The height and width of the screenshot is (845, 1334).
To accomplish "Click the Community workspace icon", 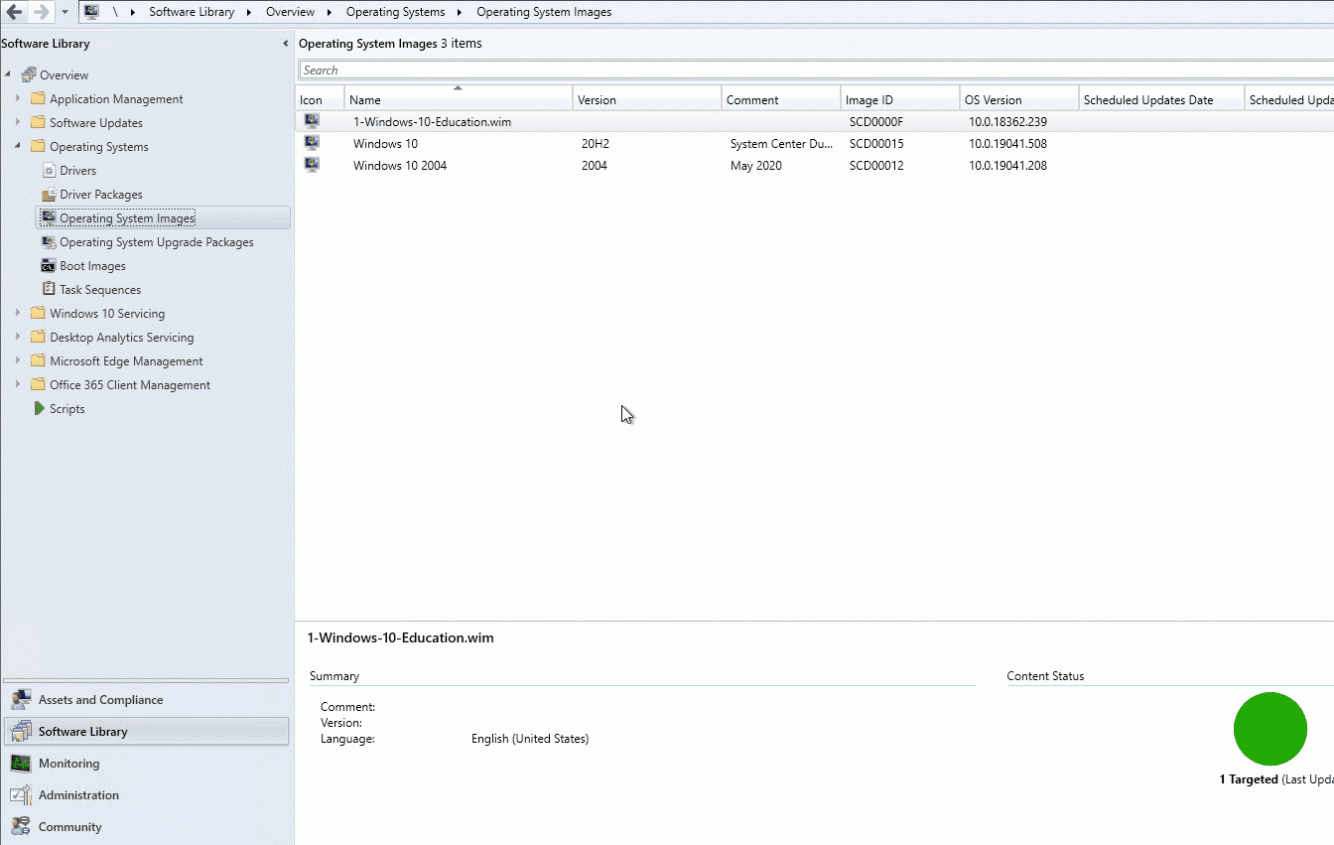I will [x=21, y=827].
